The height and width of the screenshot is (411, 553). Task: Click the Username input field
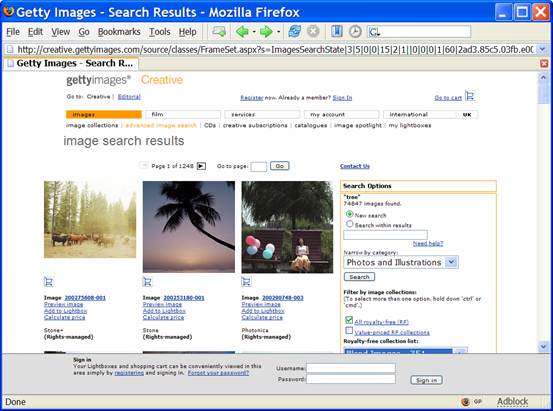tap(351, 368)
